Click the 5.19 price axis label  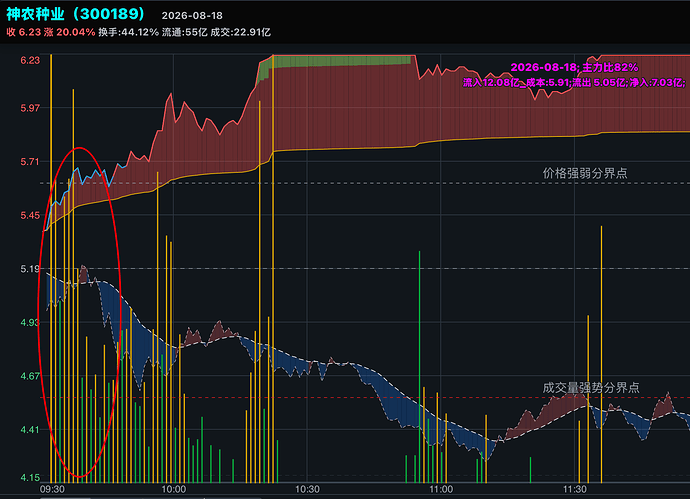click(x=30, y=269)
